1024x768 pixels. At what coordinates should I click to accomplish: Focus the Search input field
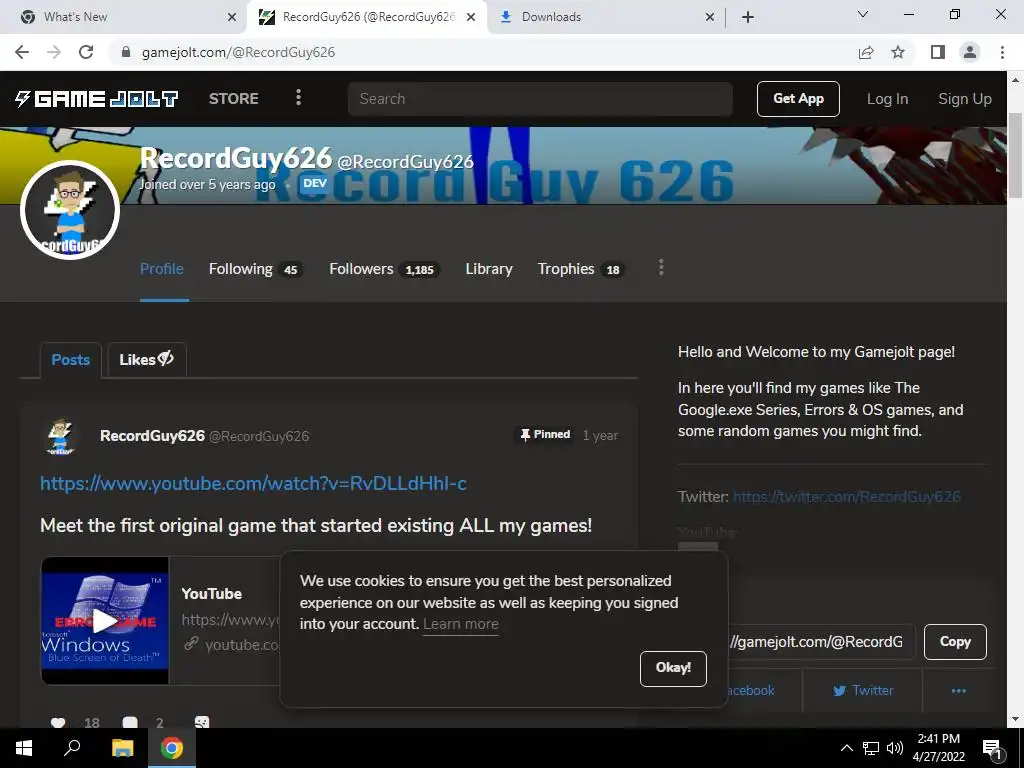(x=540, y=99)
